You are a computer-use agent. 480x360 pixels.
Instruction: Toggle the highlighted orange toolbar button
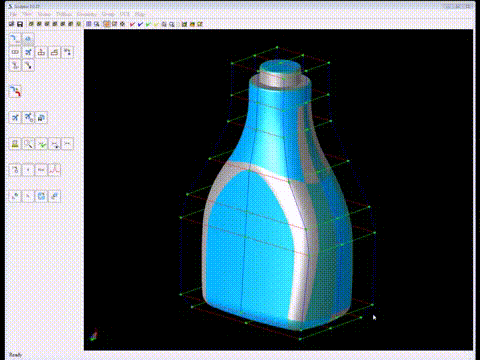[x=106, y=24]
